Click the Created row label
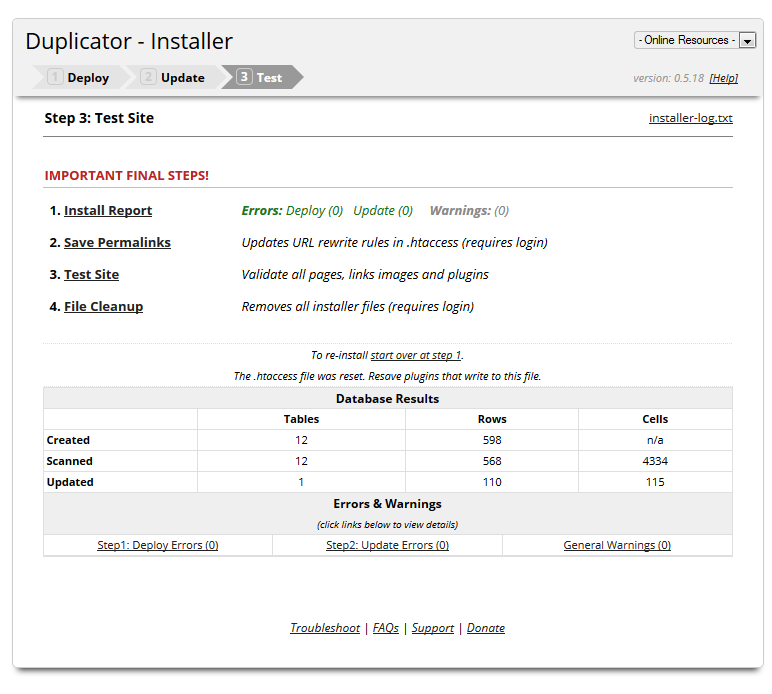This screenshot has height=694, width=772. tap(68, 440)
